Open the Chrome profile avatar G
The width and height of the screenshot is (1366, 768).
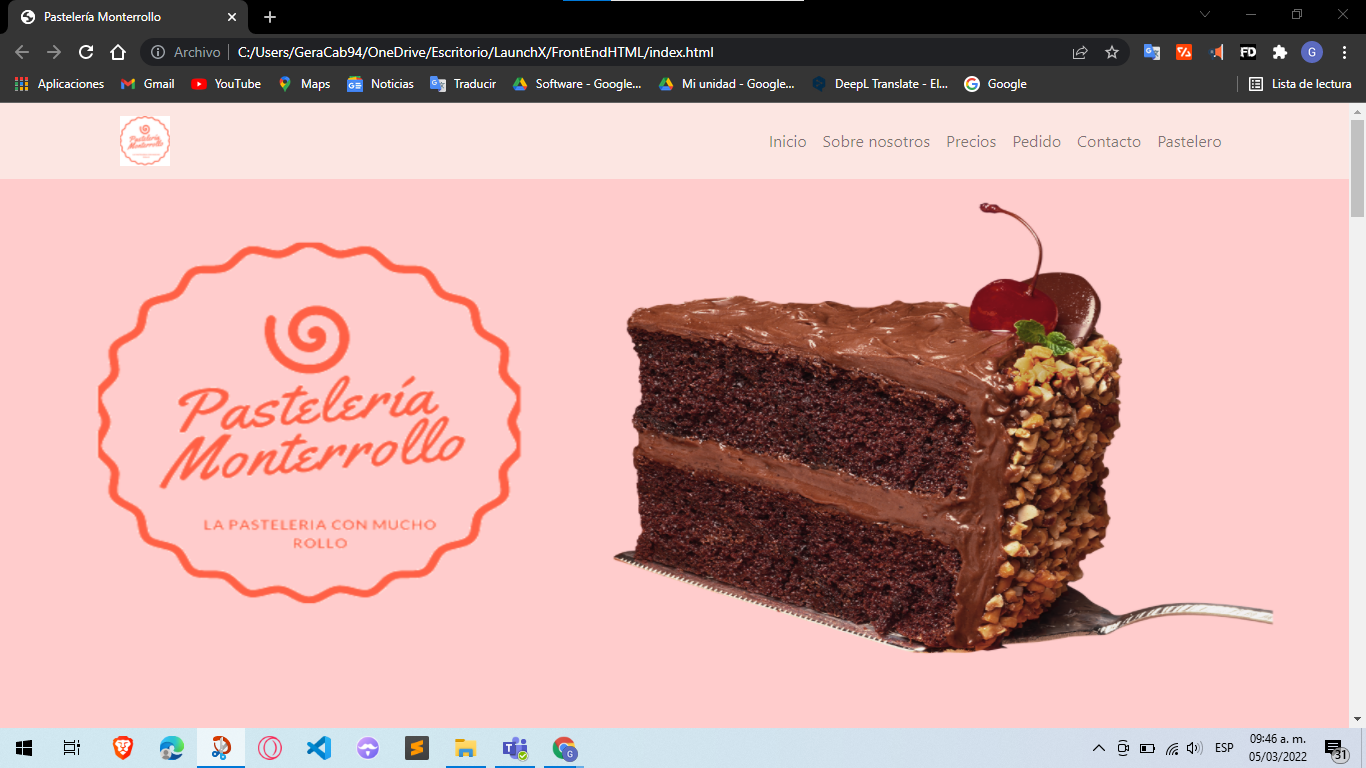pos(1311,52)
